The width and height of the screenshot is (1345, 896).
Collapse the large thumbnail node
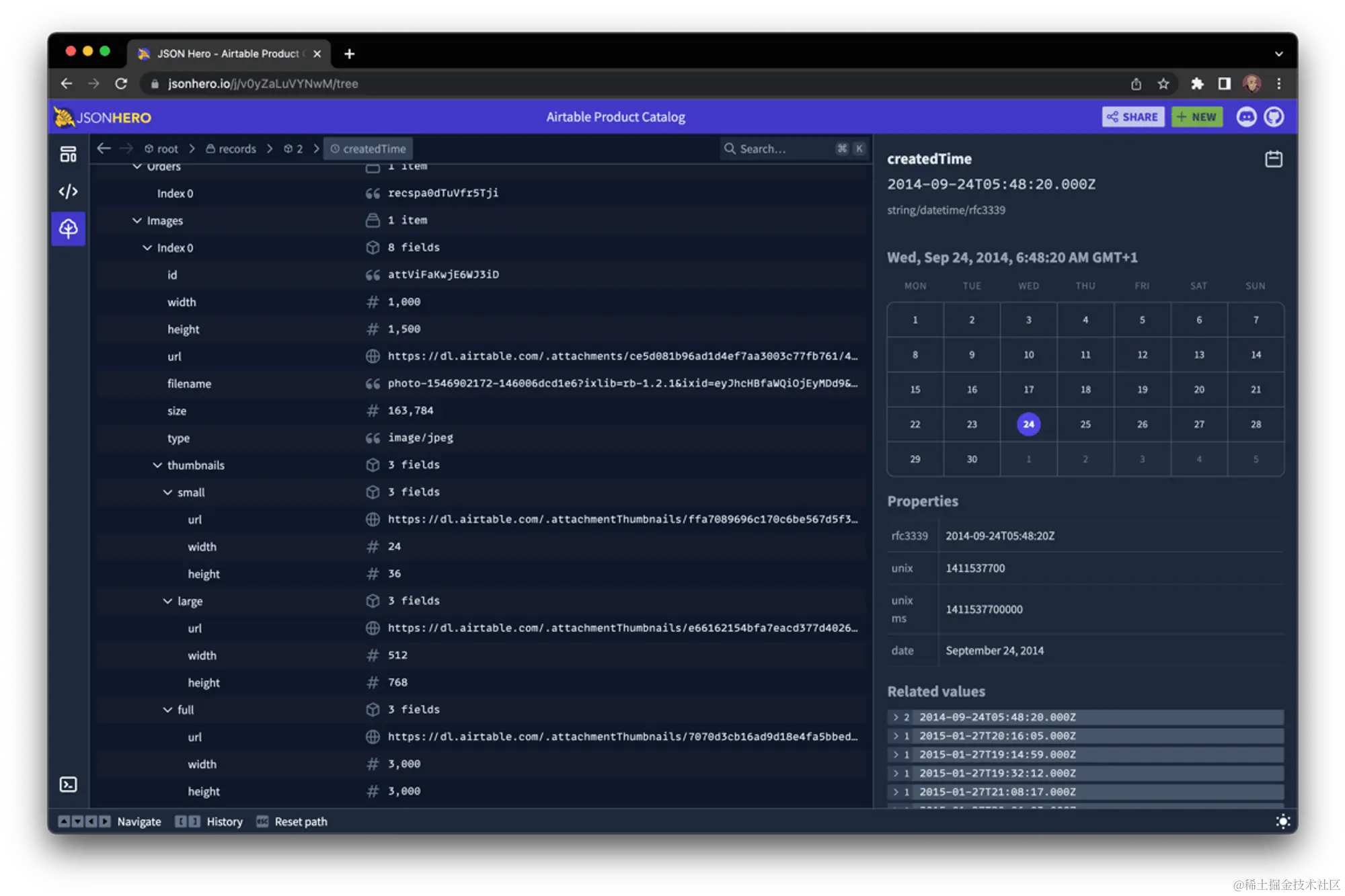167,601
